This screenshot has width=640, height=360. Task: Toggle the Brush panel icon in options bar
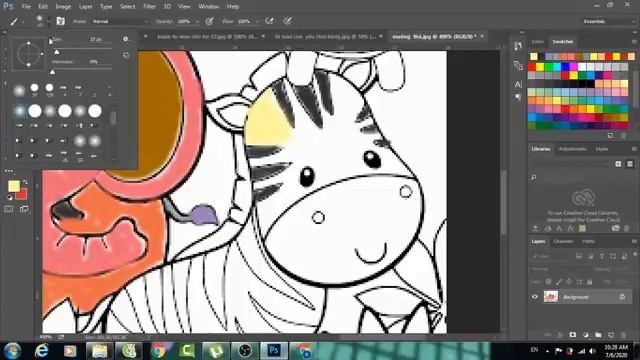coord(60,21)
